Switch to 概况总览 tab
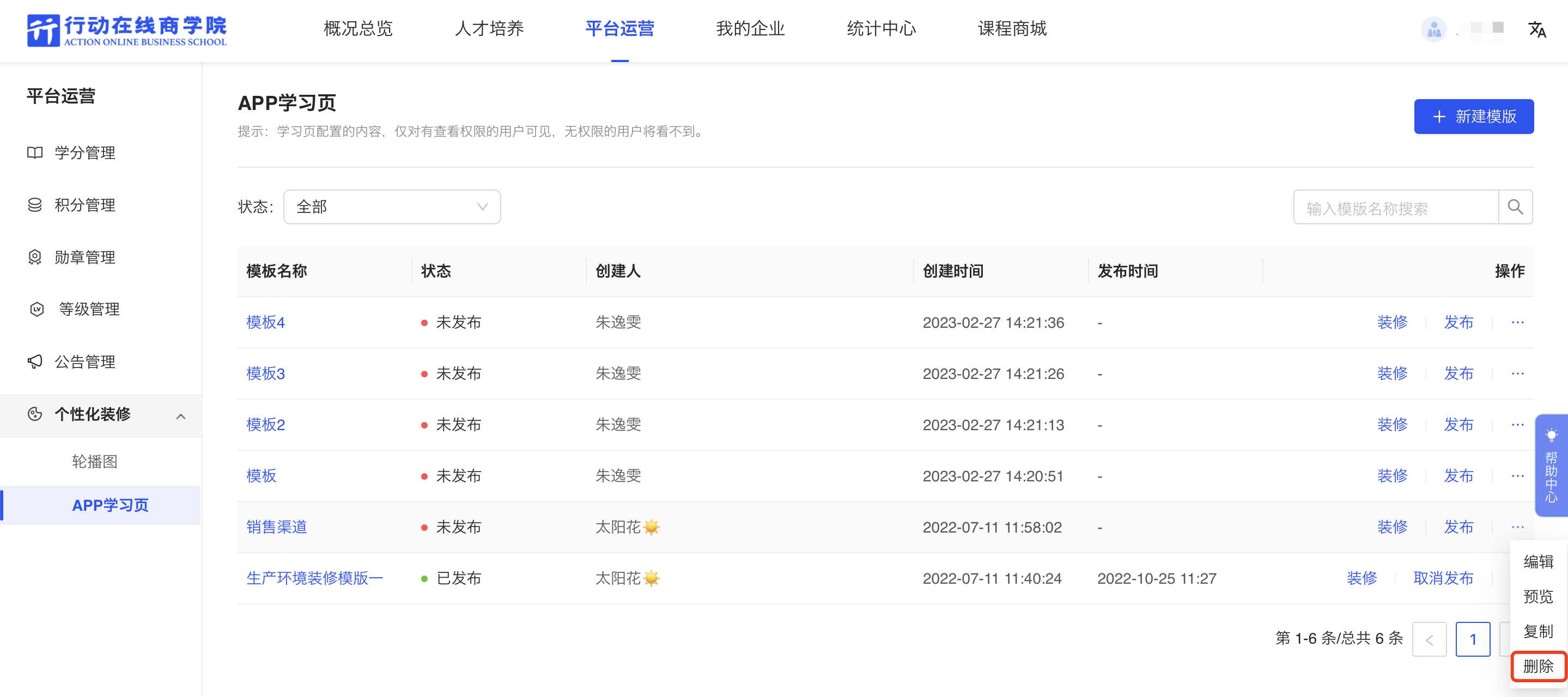This screenshot has height=697, width=1568. coord(358,28)
